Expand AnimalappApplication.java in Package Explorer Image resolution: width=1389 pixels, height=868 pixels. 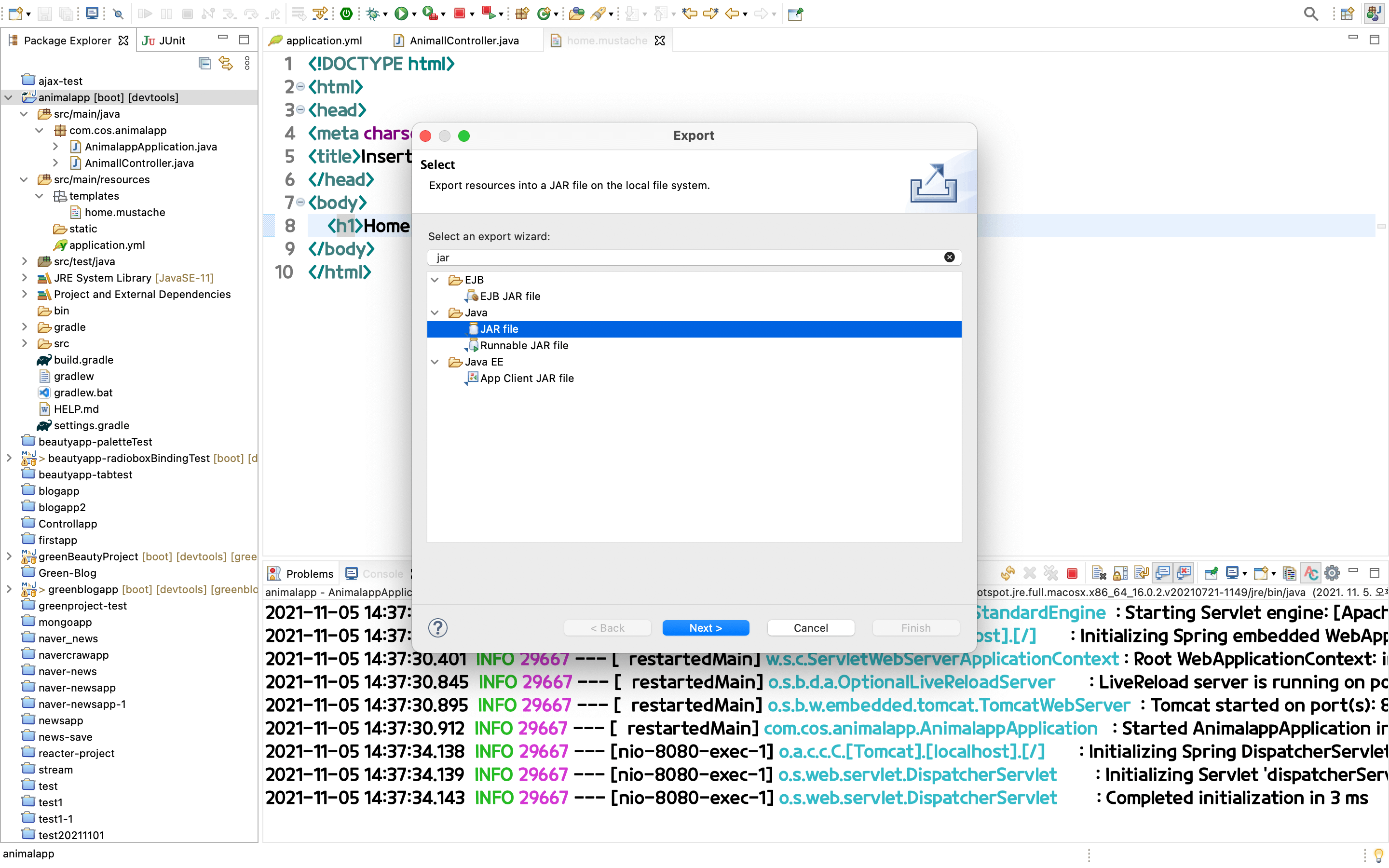pyautogui.click(x=55, y=147)
